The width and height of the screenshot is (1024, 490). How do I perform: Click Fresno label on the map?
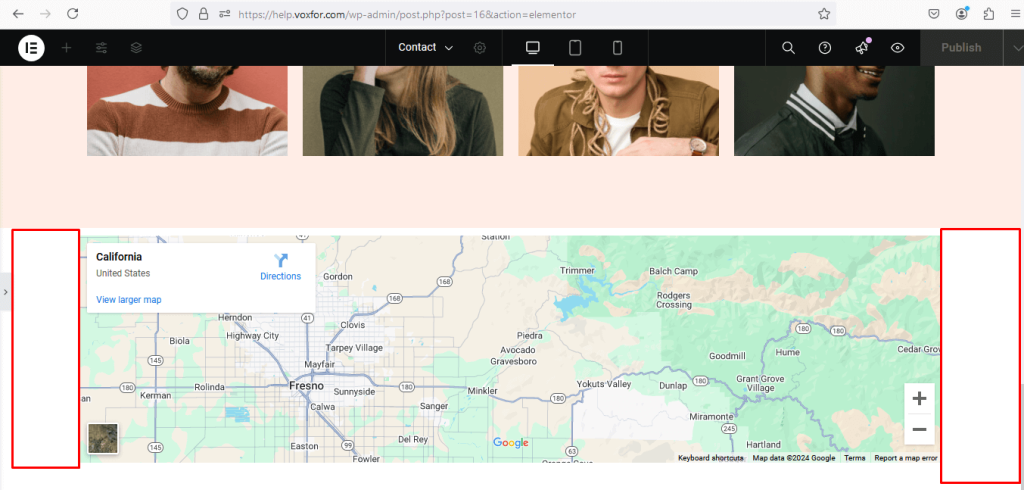pyautogui.click(x=306, y=386)
